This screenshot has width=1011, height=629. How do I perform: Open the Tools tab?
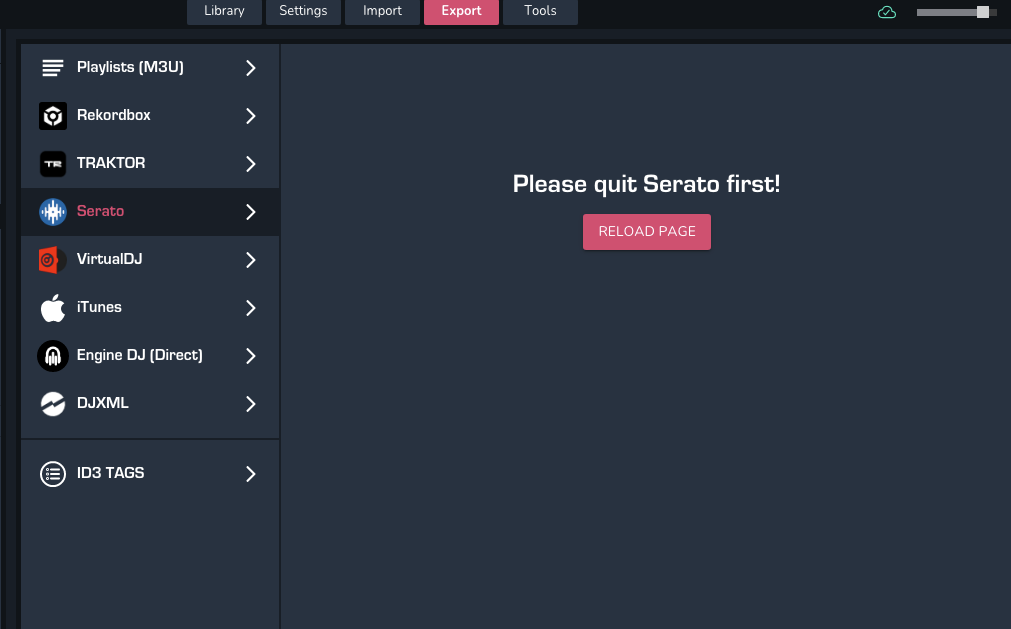540,11
